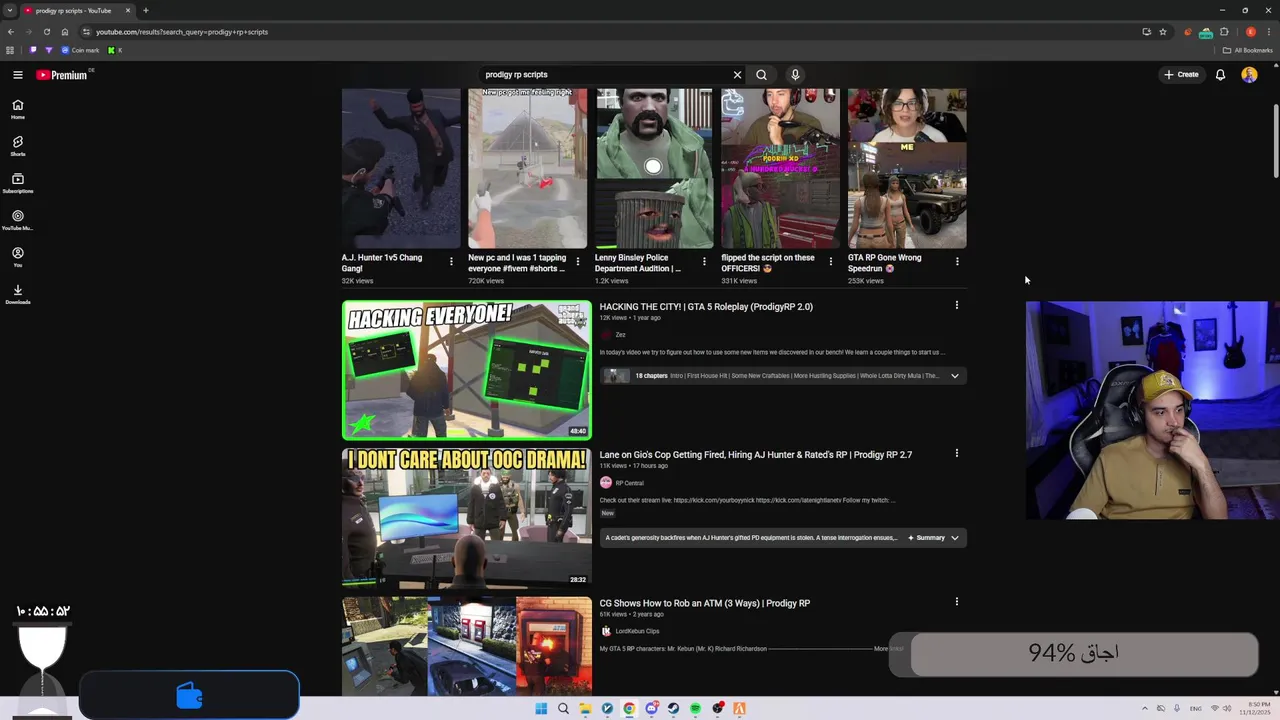Screen dimensions: 1280x720
Task: Open HACKING EVERYONE video thumbnail
Action: click(x=467, y=370)
